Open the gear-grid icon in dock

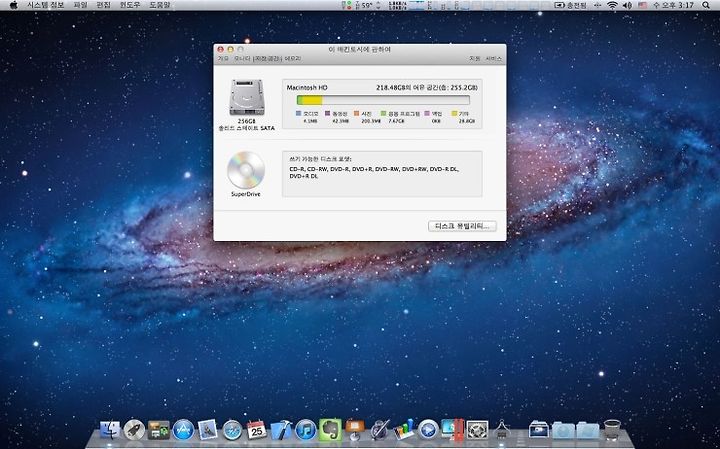(478, 430)
